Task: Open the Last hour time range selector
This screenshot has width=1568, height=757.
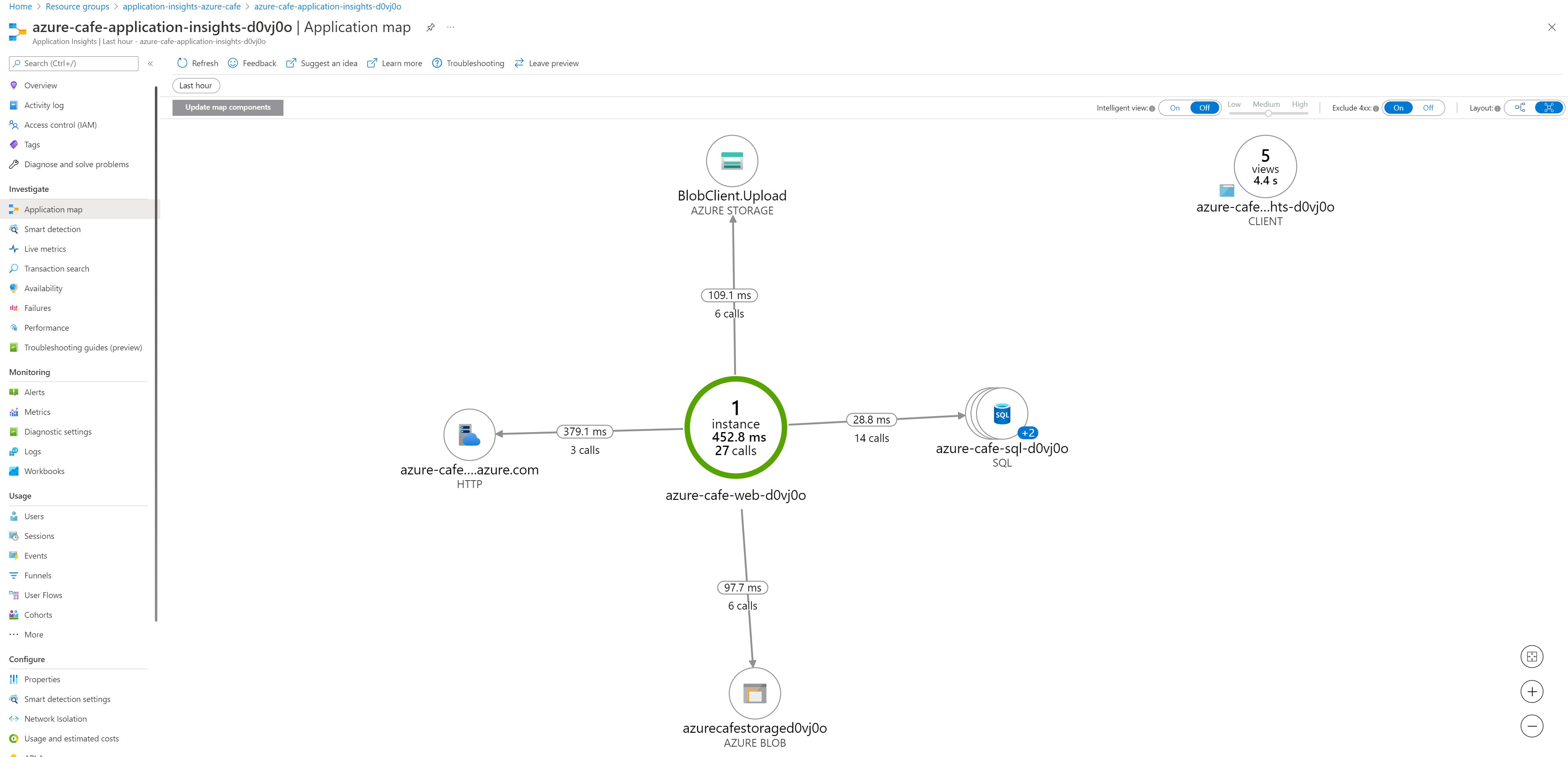Action: pyautogui.click(x=196, y=86)
